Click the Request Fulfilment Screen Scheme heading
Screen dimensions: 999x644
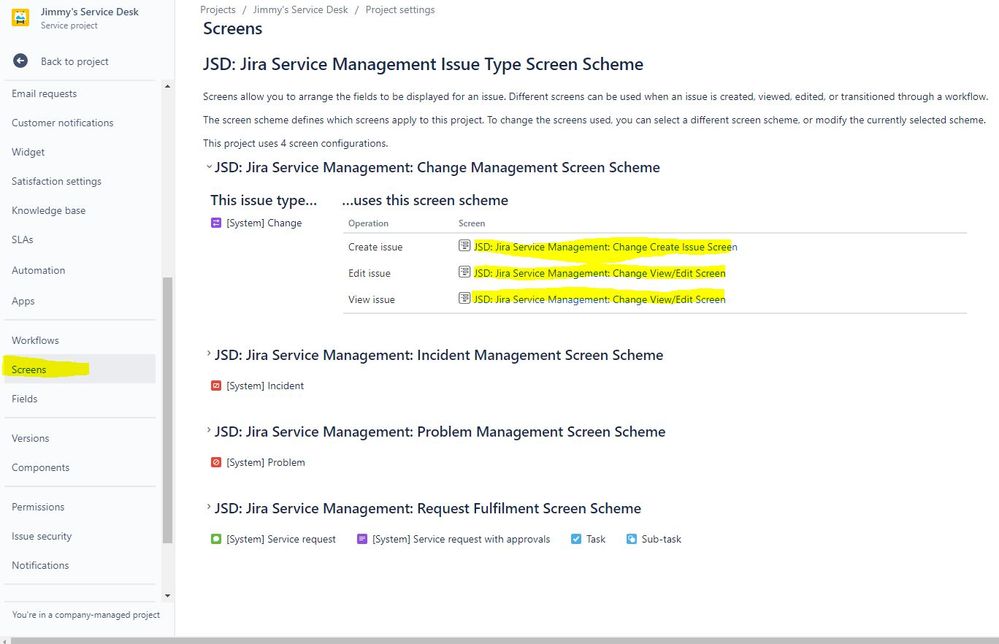point(428,508)
